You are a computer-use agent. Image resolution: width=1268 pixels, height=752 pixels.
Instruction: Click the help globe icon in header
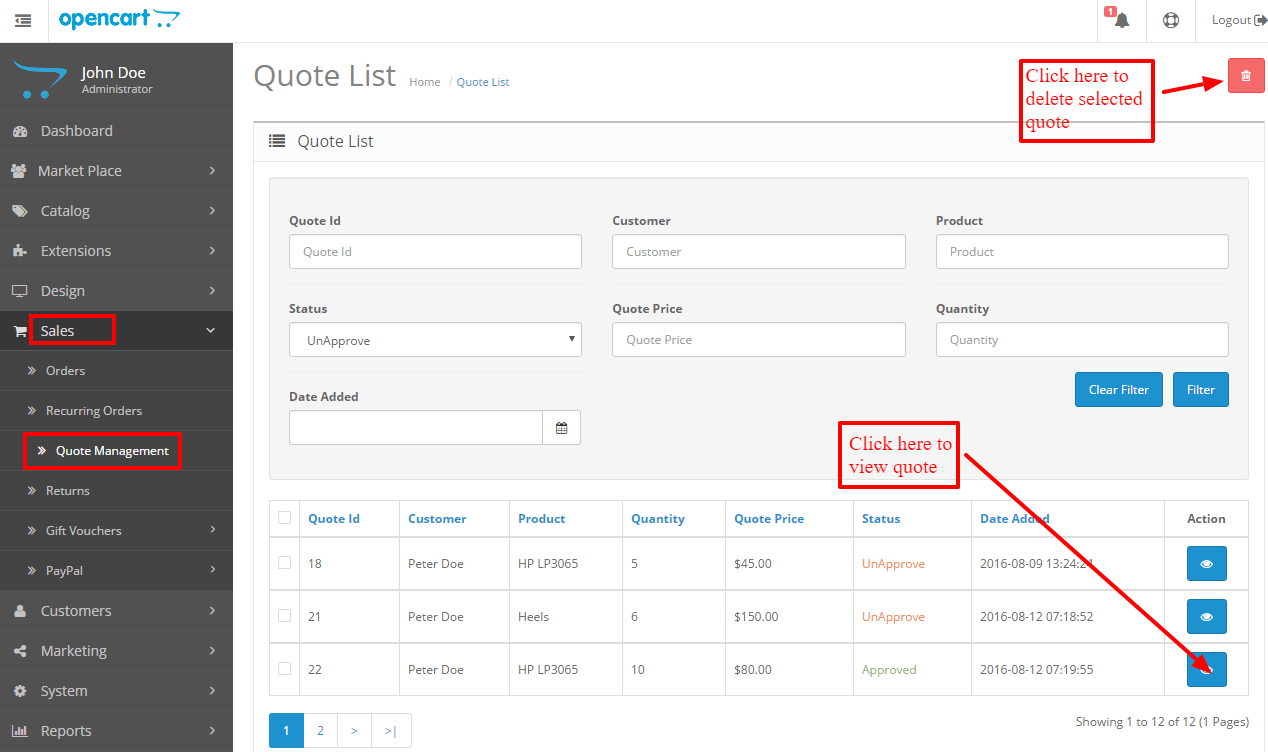(1170, 20)
